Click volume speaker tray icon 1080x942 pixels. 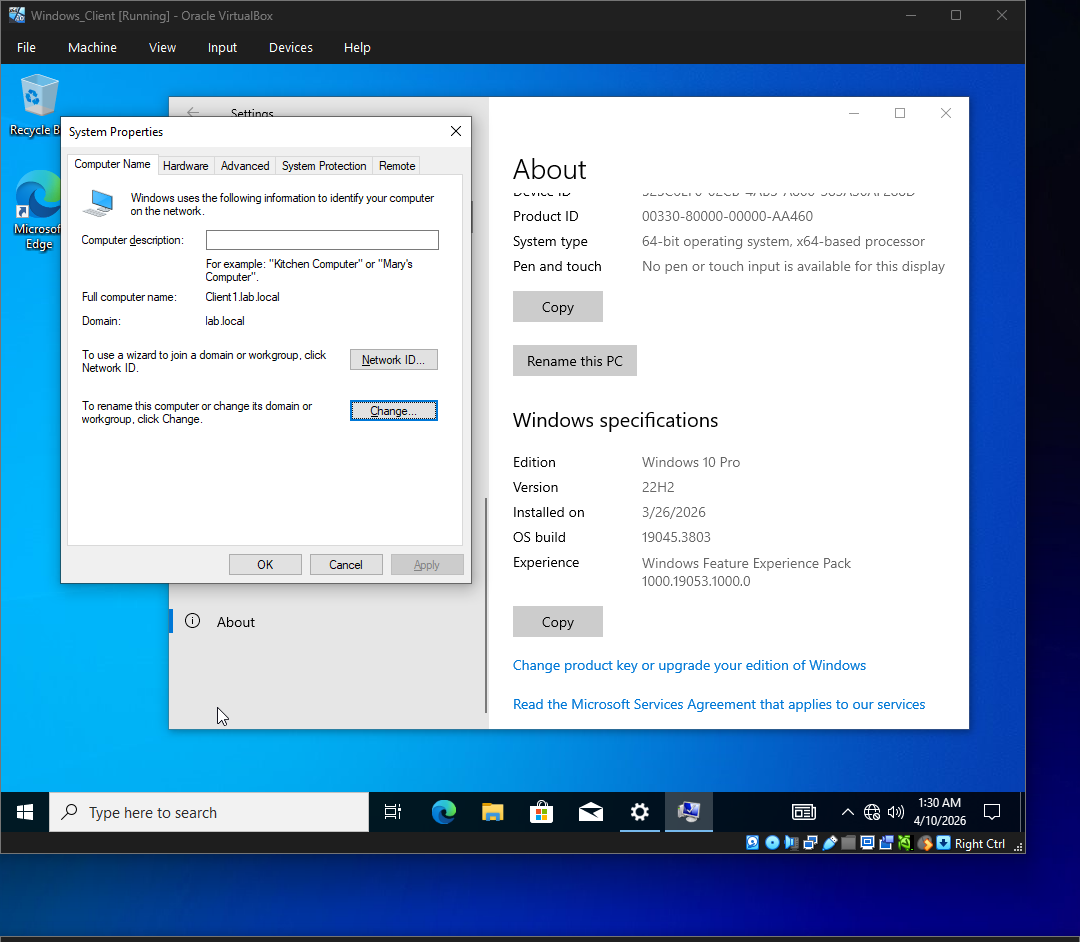coord(895,813)
